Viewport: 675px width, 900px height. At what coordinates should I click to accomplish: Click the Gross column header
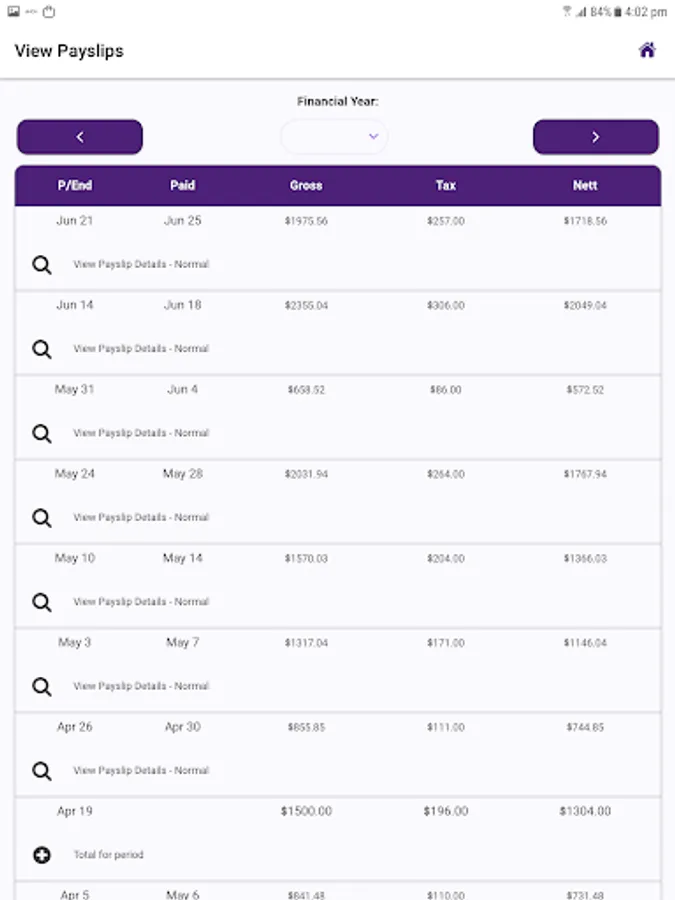tap(306, 185)
